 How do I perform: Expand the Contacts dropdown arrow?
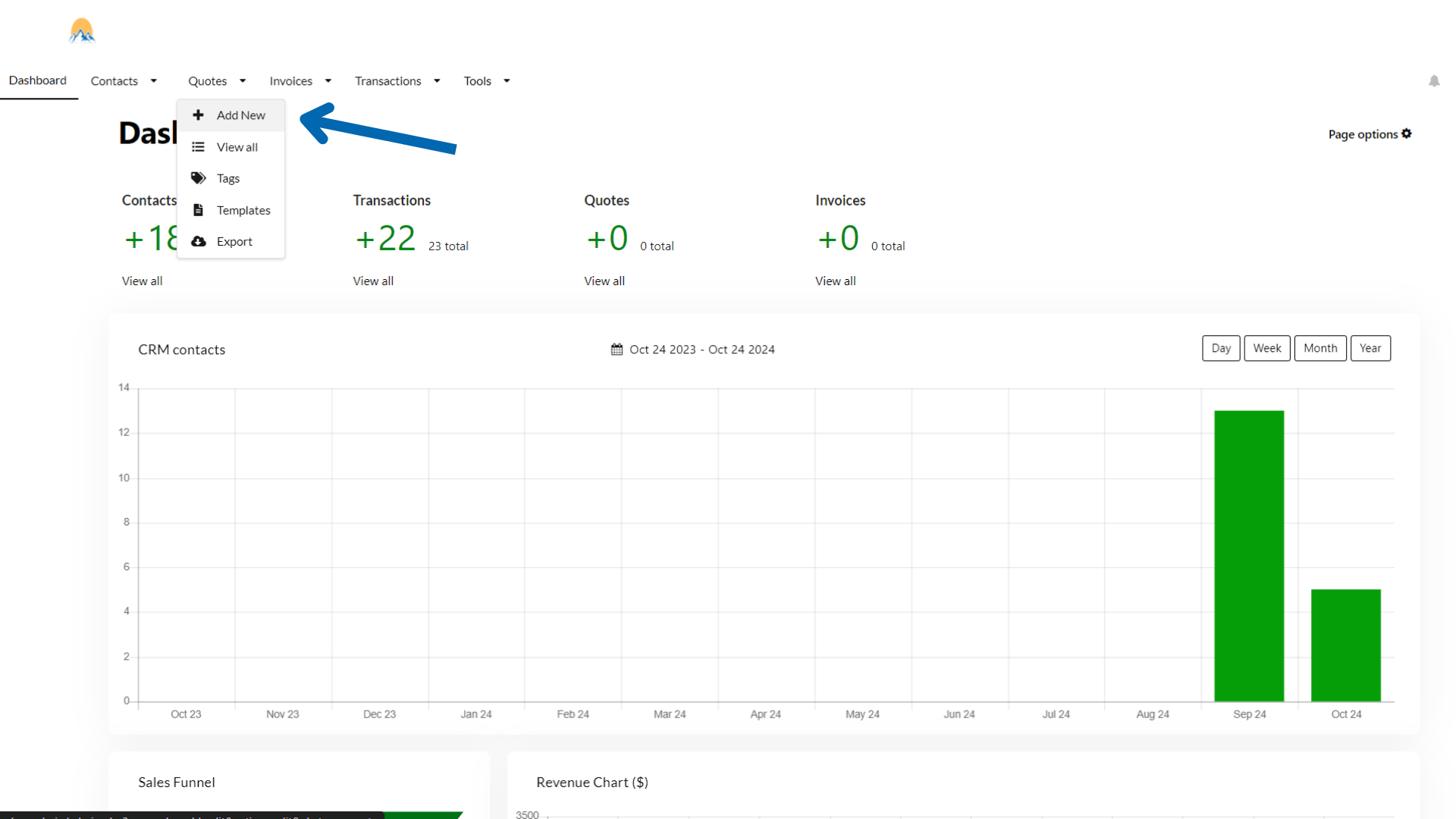[x=154, y=81]
